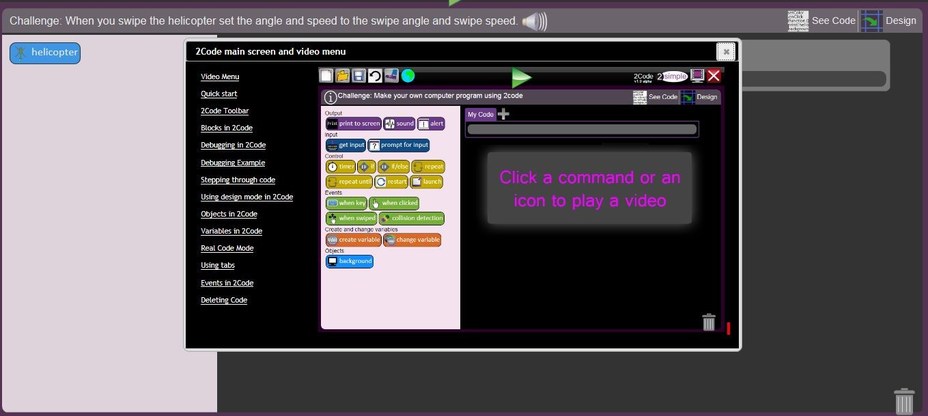Image resolution: width=928 pixels, height=416 pixels.
Task: Click the green play arrow in the video toolbar
Action: [521, 77]
